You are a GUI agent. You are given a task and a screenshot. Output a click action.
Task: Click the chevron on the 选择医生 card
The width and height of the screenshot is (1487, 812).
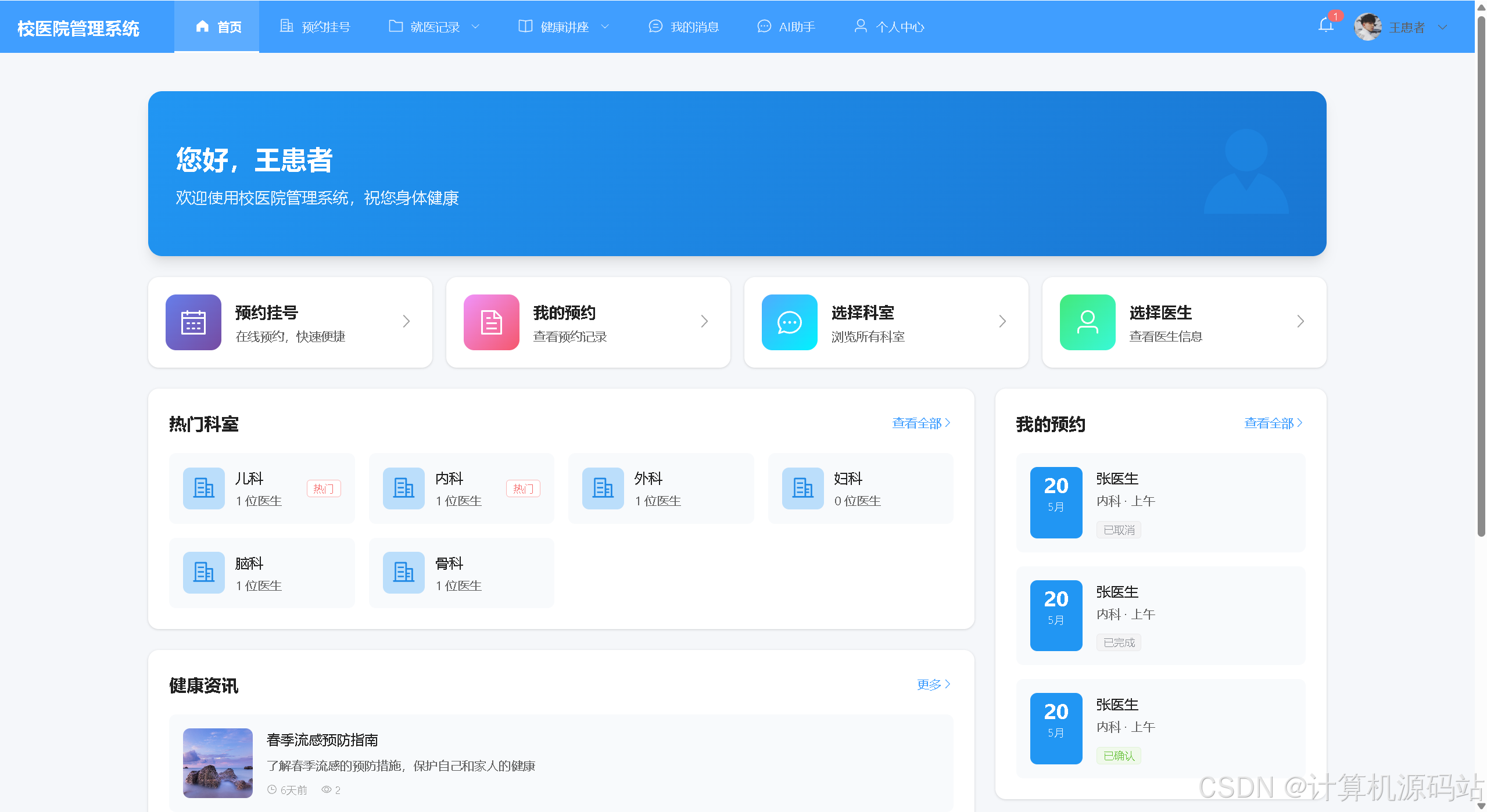pos(1301,322)
